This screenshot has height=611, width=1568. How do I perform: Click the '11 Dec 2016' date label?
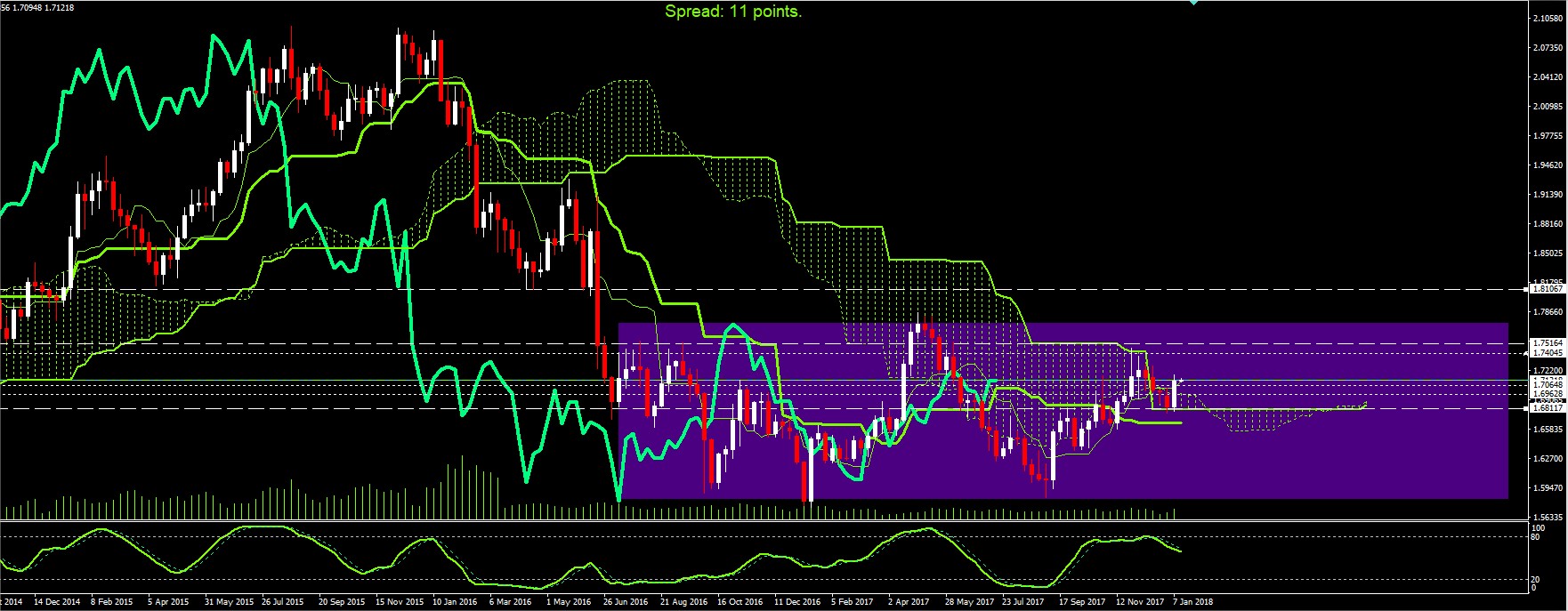797,602
